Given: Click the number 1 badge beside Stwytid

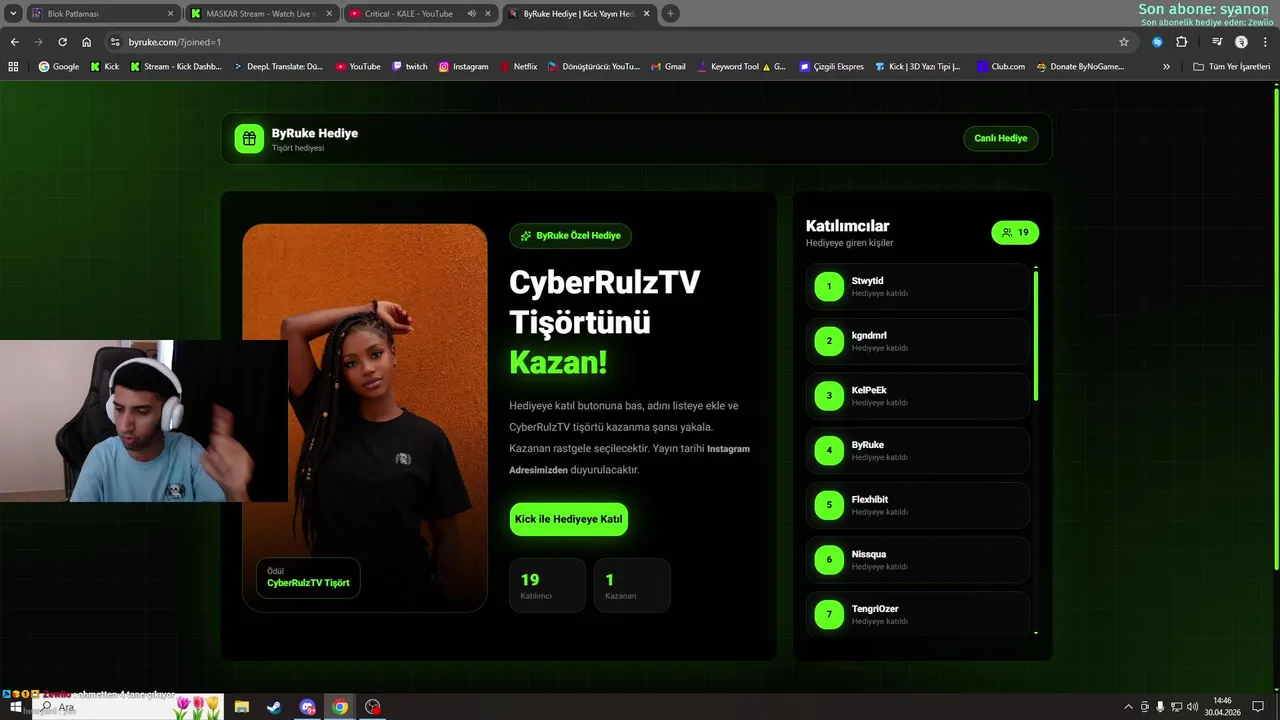Looking at the screenshot, I should [829, 287].
